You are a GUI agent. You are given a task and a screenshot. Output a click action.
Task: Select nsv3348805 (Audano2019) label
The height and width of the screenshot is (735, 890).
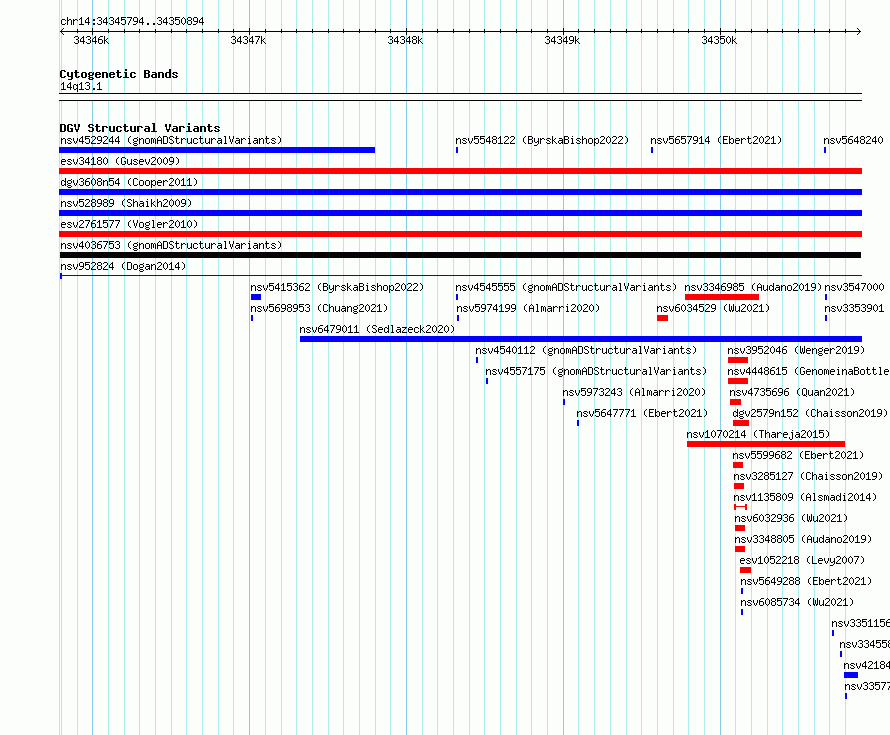tap(803, 539)
